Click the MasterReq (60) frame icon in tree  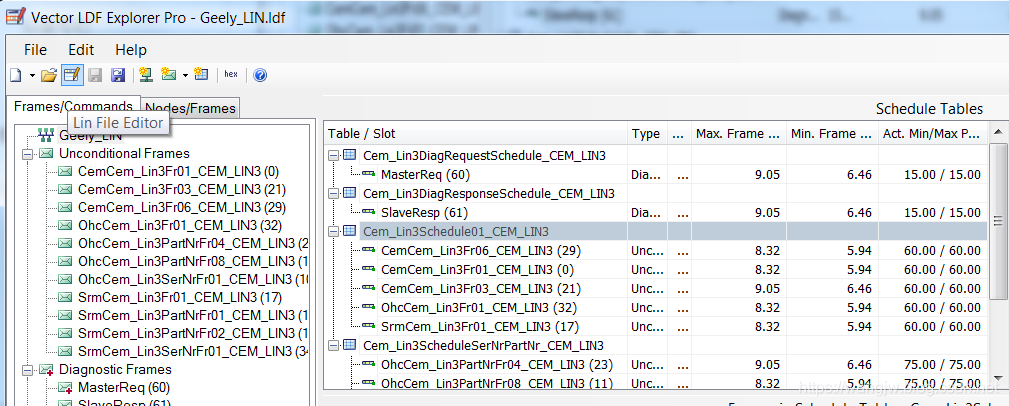pos(66,388)
